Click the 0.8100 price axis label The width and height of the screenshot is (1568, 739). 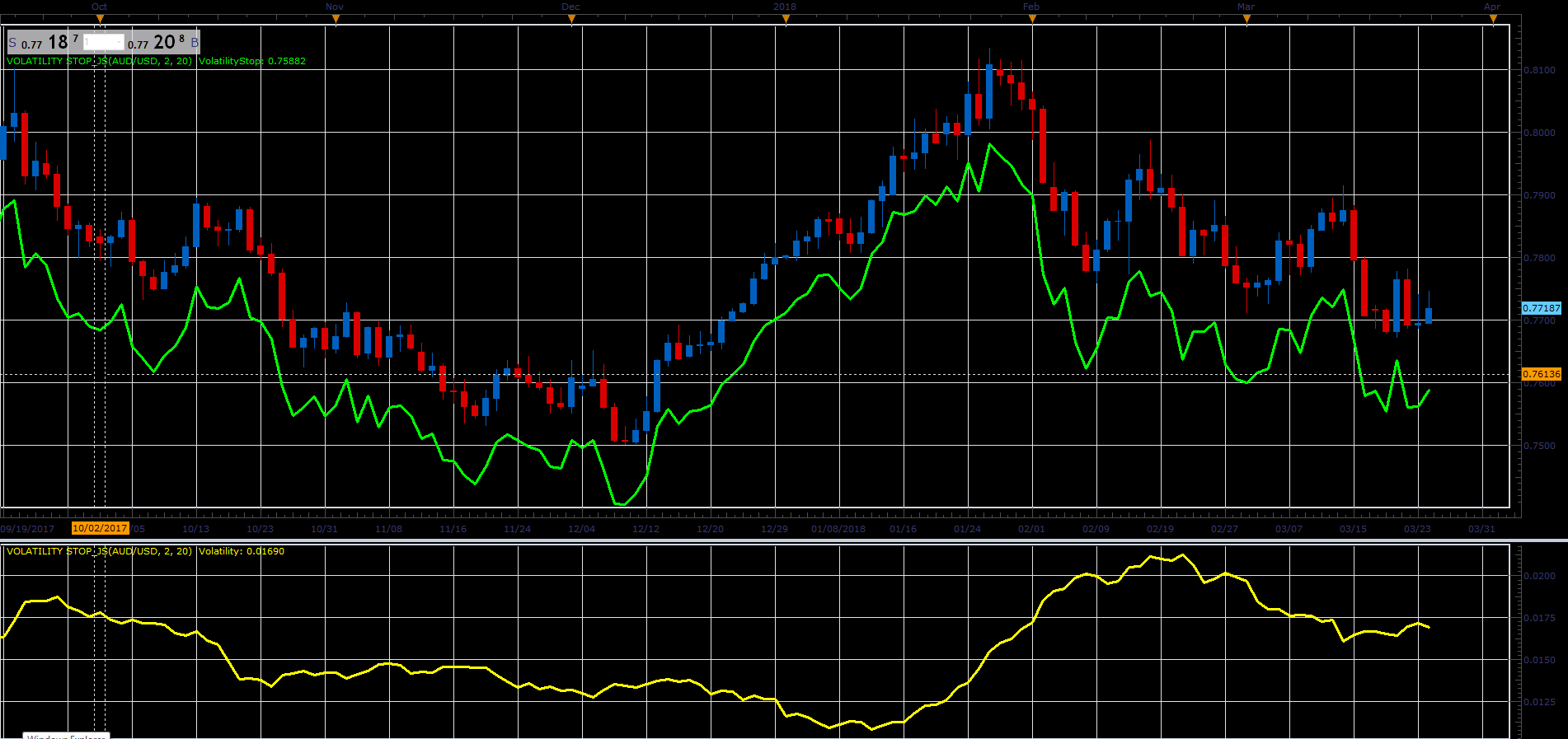tap(1539, 70)
